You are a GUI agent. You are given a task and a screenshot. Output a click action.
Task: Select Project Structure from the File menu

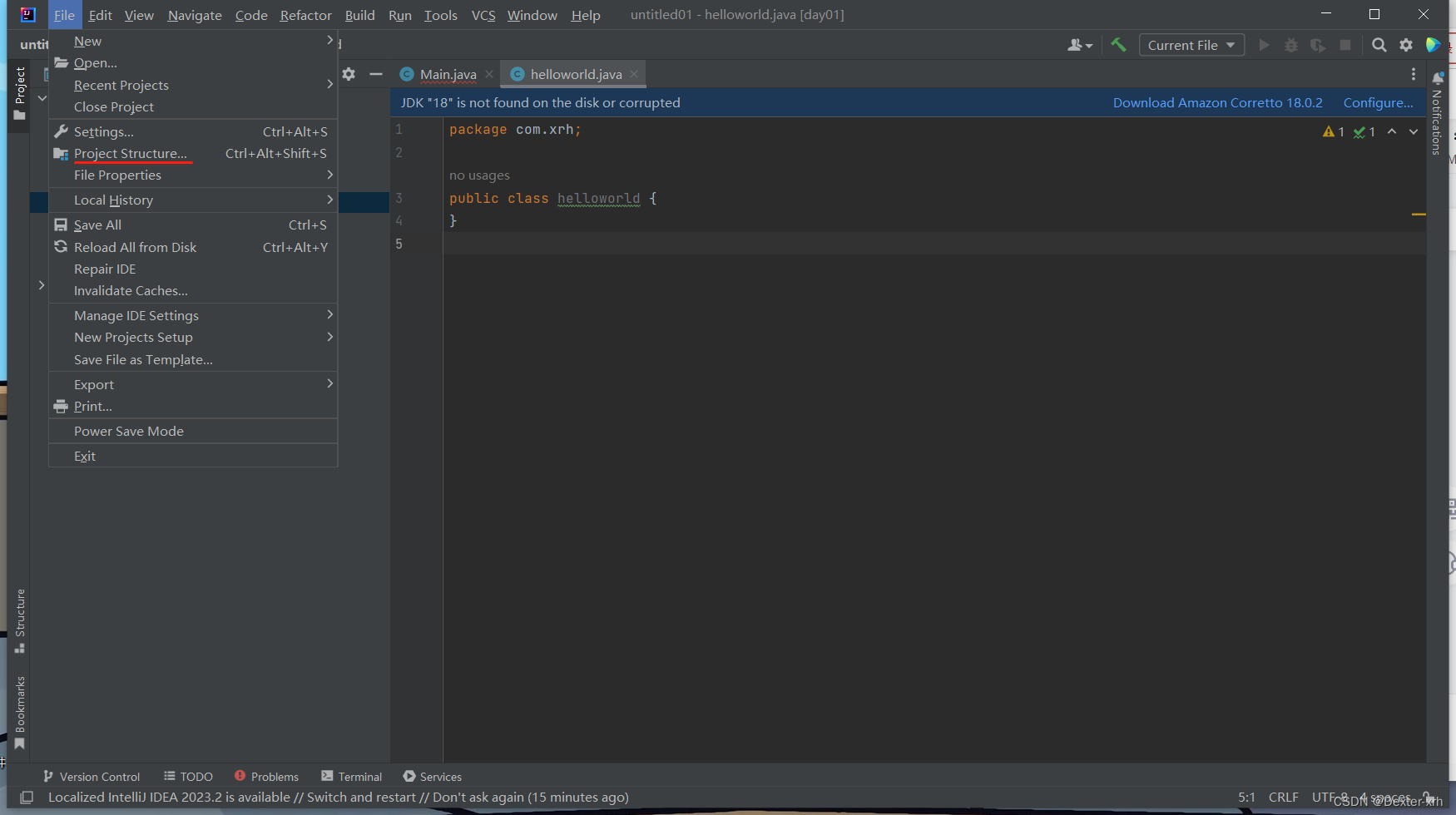click(x=130, y=153)
